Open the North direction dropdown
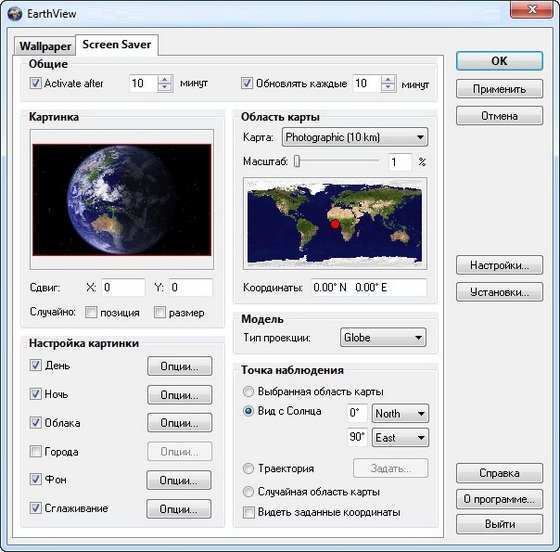Screen dimensions: 560x552 400,413
